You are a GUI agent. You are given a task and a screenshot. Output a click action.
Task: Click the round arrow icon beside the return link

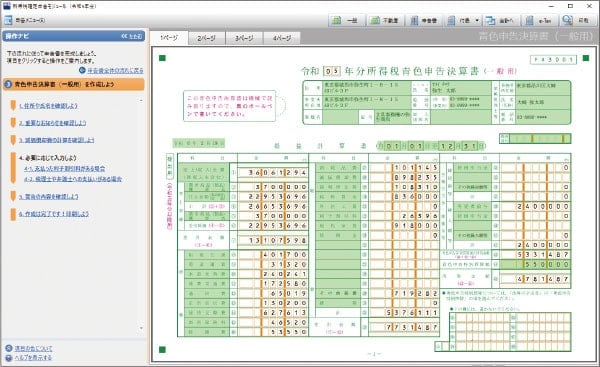click(82, 70)
